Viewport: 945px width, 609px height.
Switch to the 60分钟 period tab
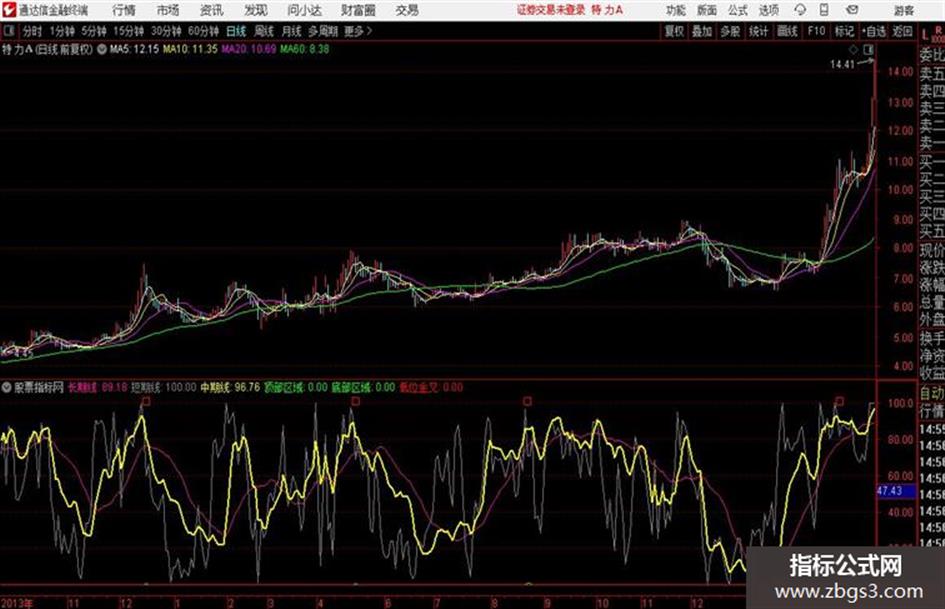point(203,31)
